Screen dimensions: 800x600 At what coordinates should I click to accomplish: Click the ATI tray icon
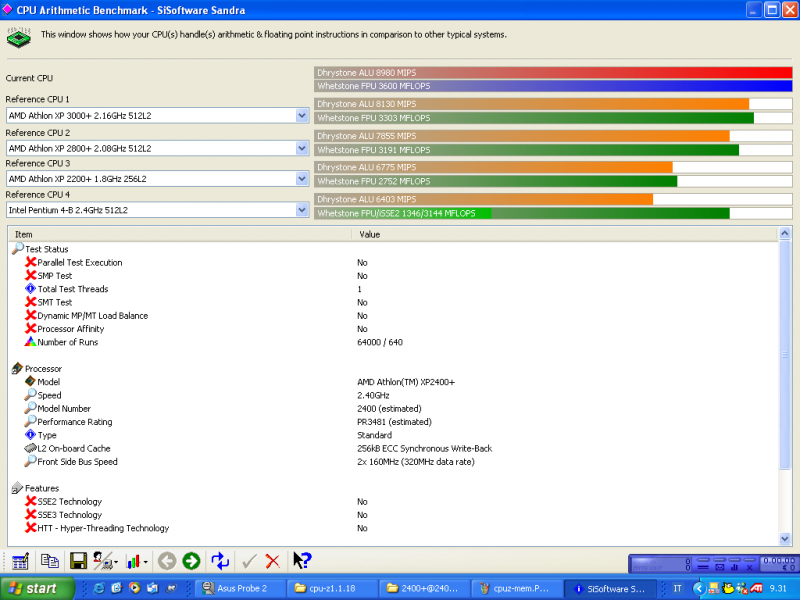pyautogui.click(x=757, y=588)
